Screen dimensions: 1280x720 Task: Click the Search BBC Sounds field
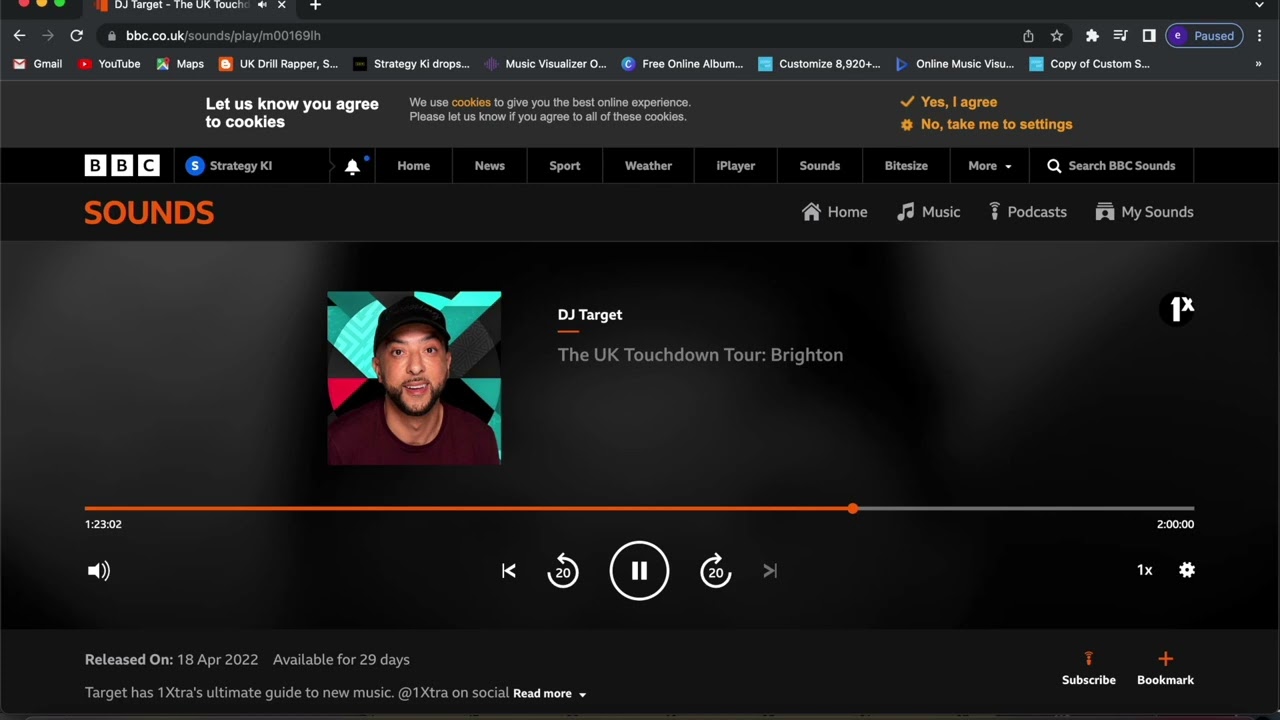(1111, 166)
